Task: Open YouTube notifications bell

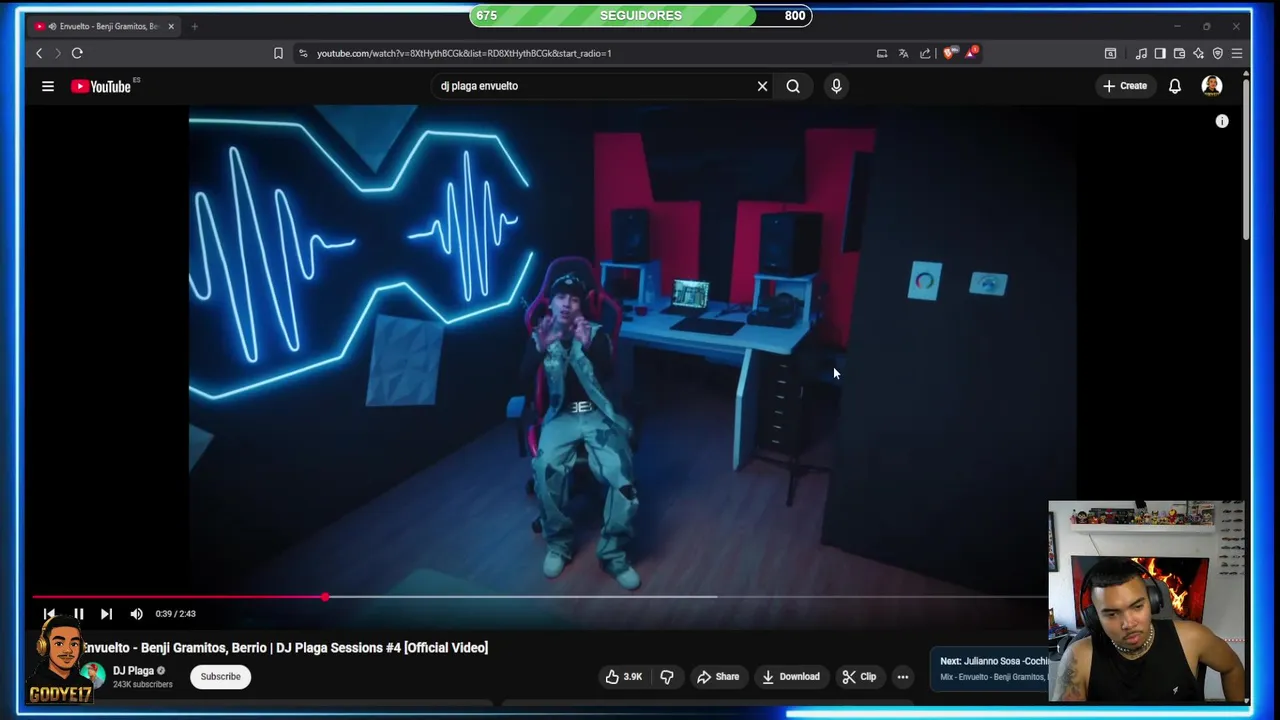Action: tap(1175, 86)
